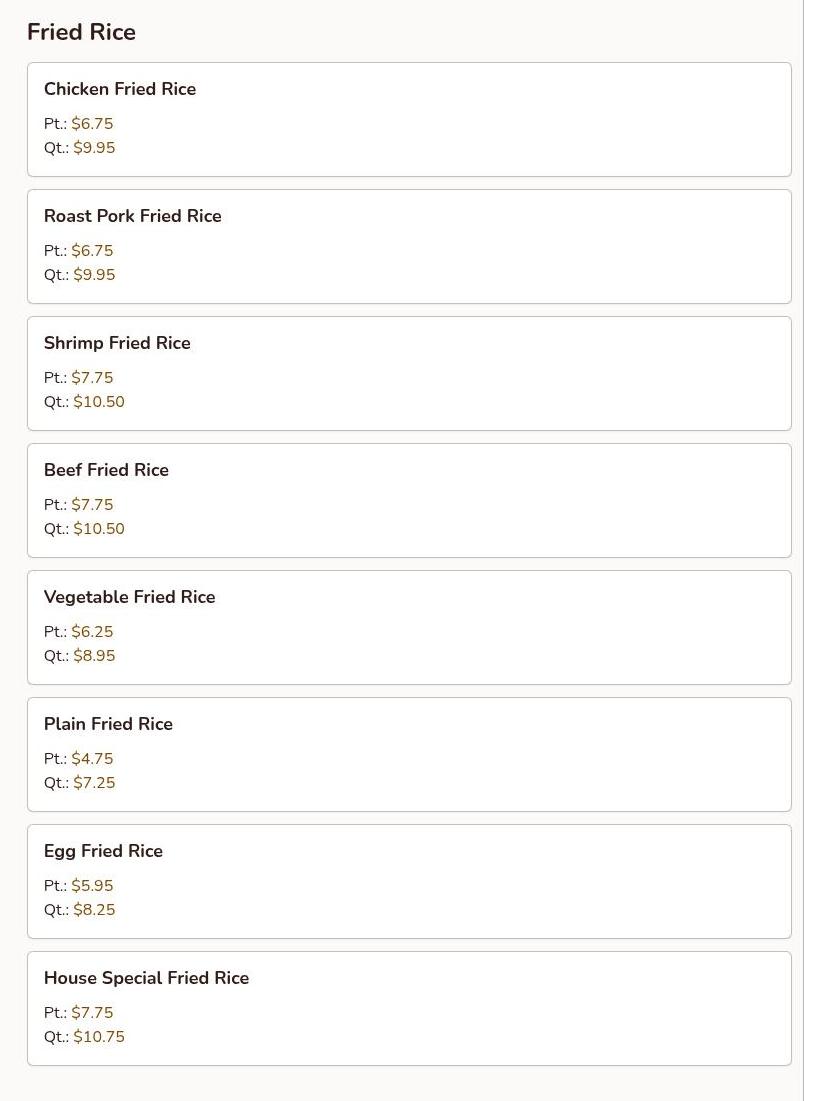Click the Fried Rice section heading
The width and height of the screenshot is (824, 1101).
coord(81,32)
